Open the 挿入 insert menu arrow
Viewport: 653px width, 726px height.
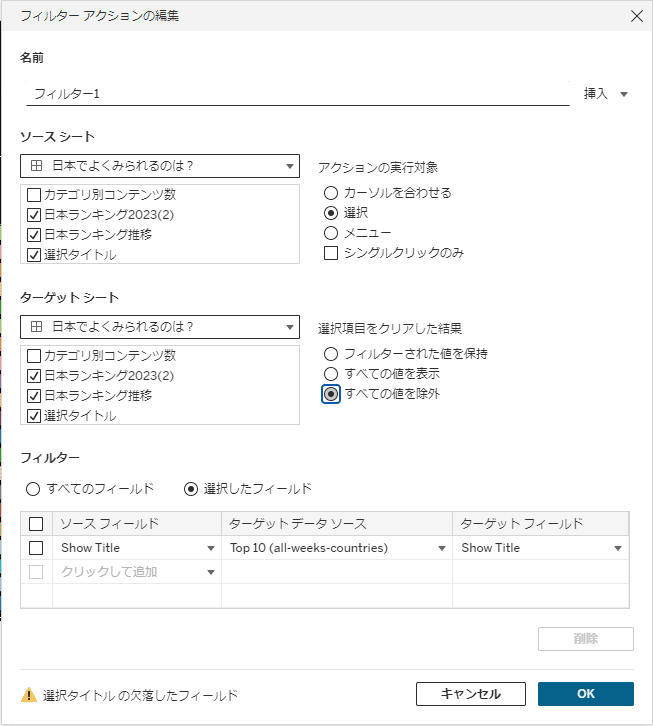pyautogui.click(x=624, y=94)
